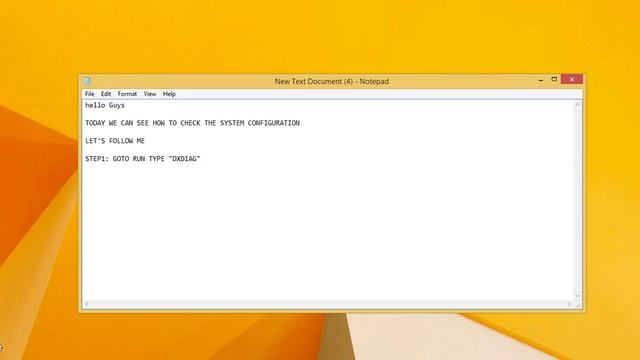
Task: Click the vertical scrollbar down arrow
Action: (577, 296)
